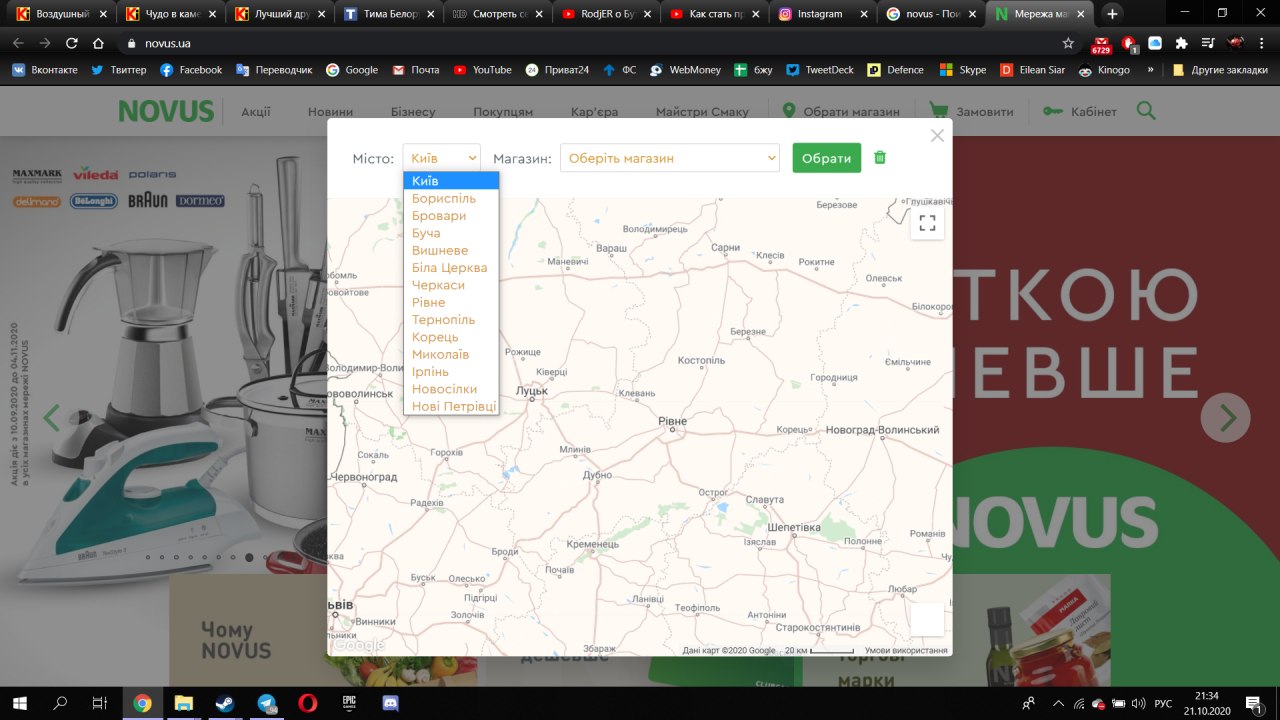Choose Нові Петрівці in the city list
Screen dimensions: 1280x720
tap(454, 406)
